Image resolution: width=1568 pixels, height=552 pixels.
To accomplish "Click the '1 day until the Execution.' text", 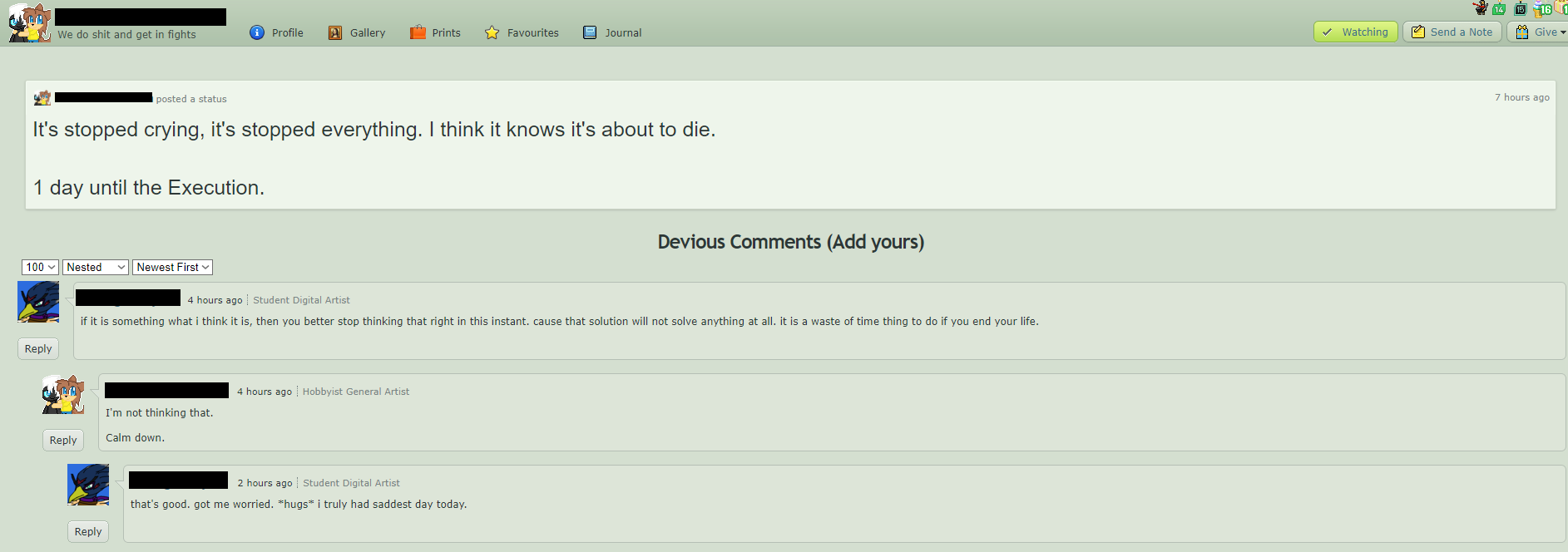I will click(149, 188).
